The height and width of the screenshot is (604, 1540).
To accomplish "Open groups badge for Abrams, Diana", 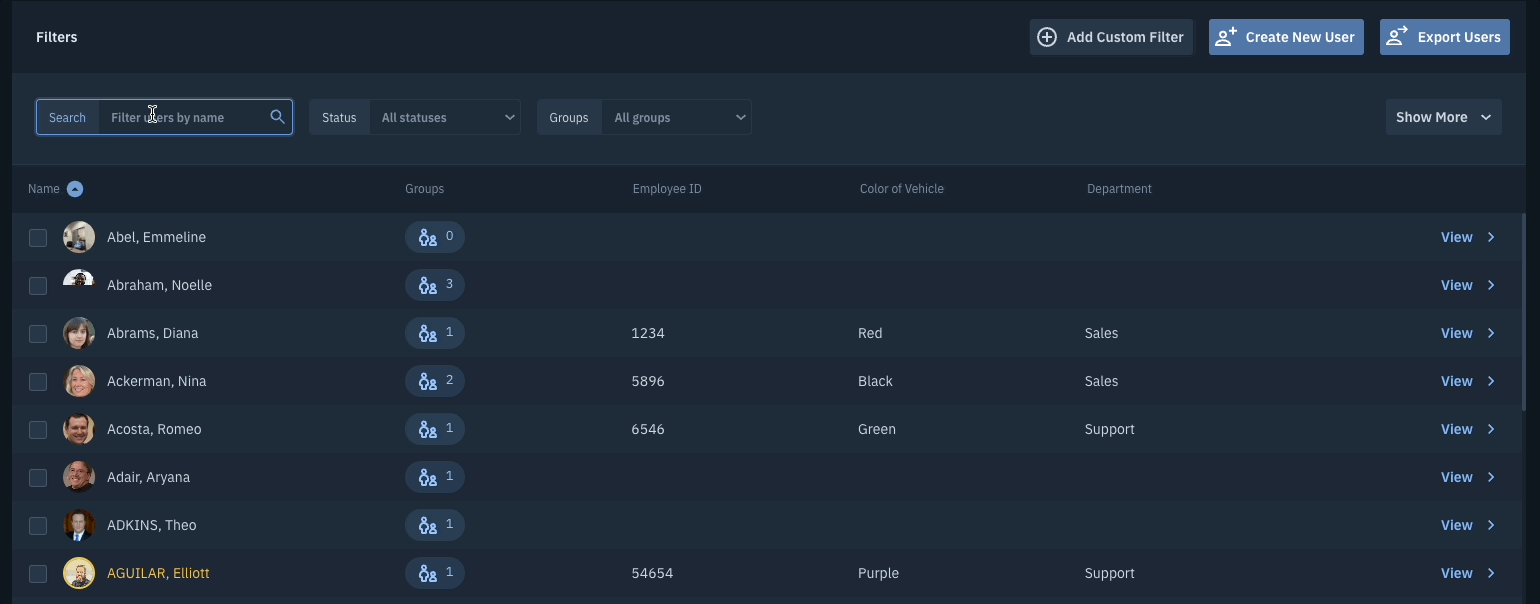I will coord(435,333).
